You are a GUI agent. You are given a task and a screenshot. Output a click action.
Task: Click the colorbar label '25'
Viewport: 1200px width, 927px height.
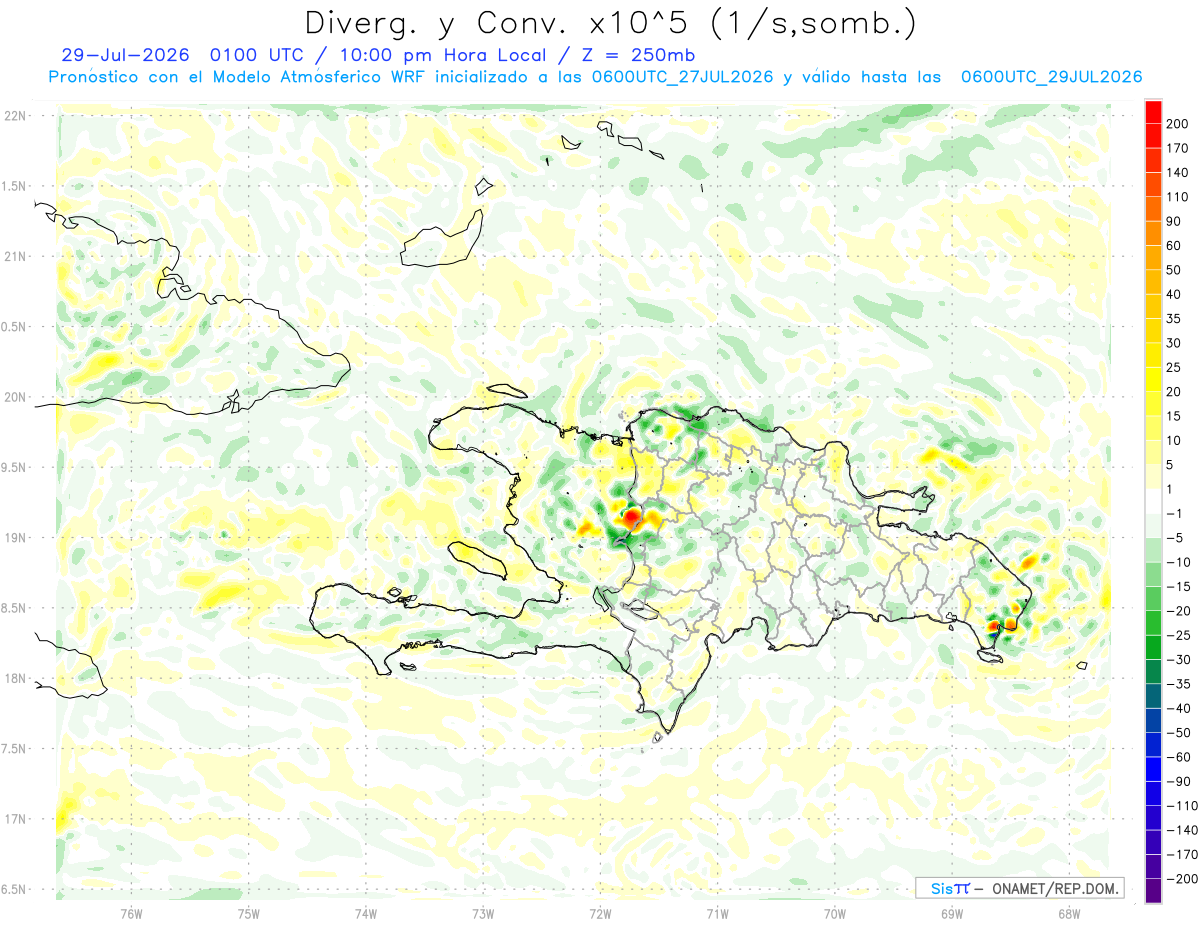(1174, 367)
